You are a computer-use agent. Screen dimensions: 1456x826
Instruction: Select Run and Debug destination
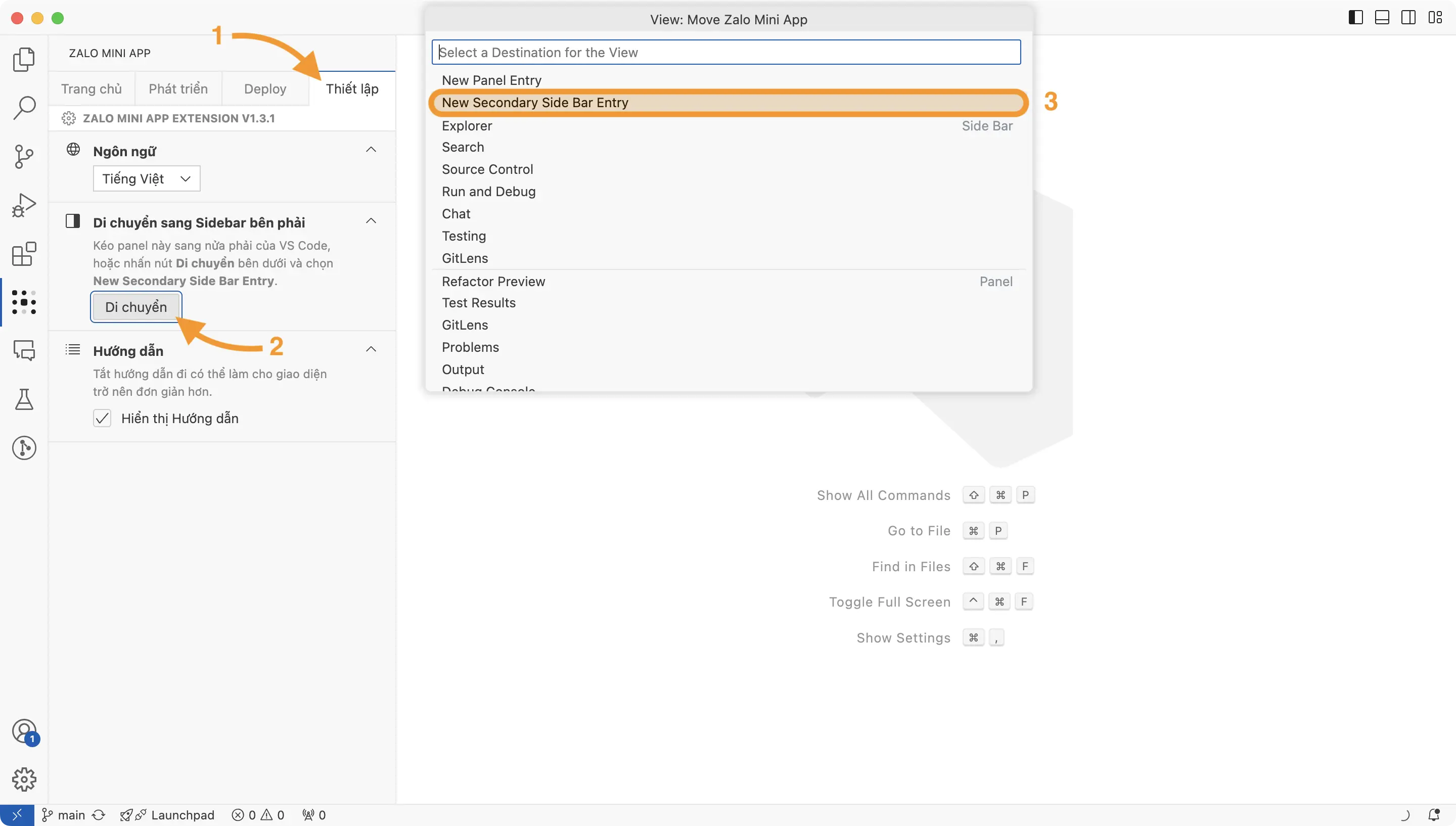click(729, 191)
